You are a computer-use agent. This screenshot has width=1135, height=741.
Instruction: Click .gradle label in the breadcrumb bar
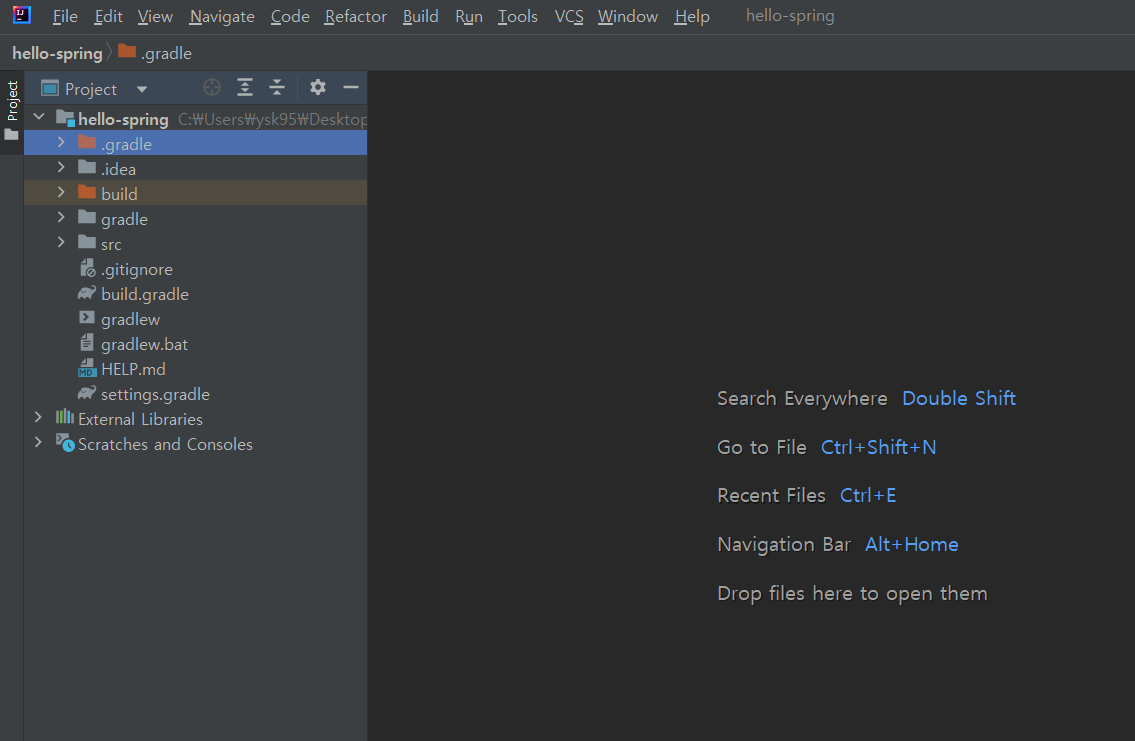pos(166,54)
